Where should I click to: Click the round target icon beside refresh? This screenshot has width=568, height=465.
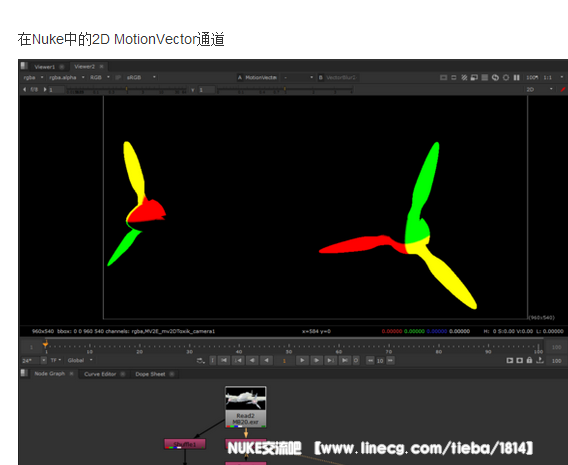click(x=506, y=78)
